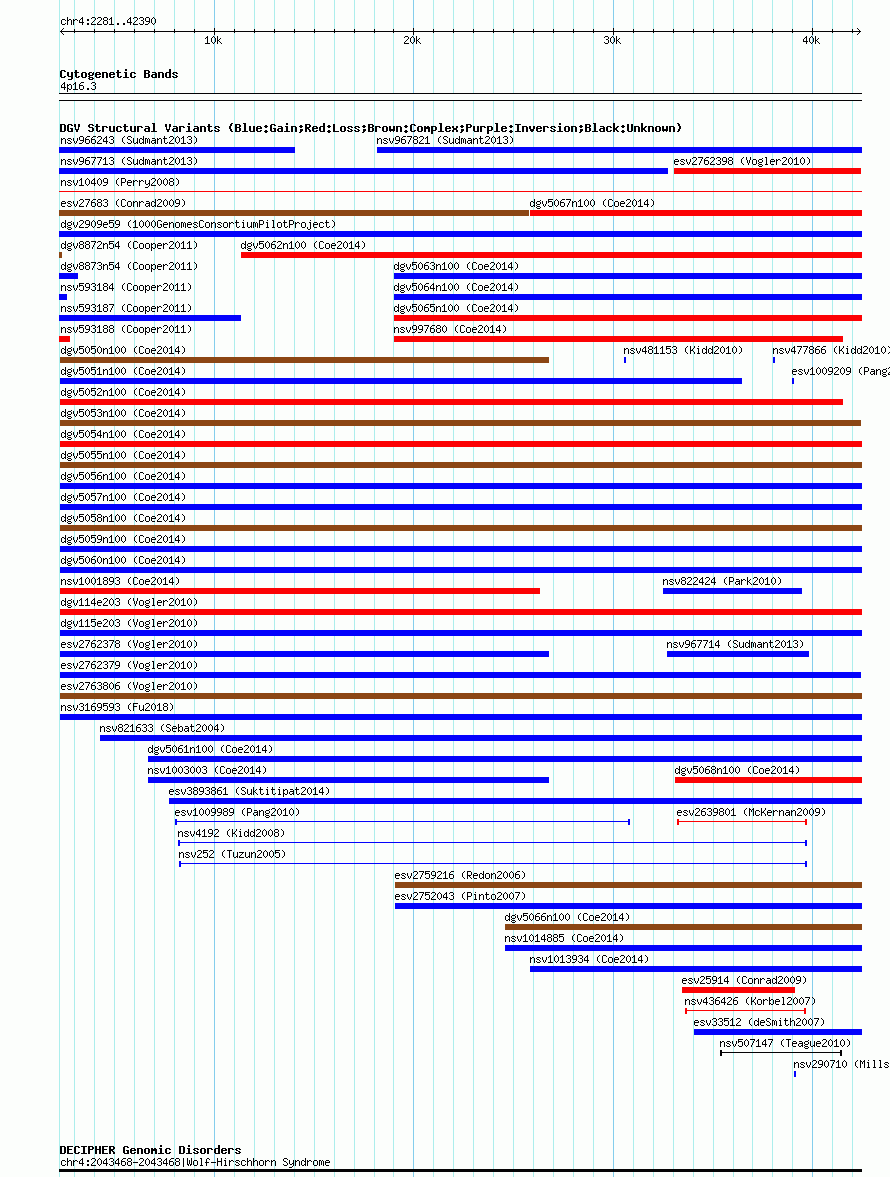Click dgv5068n100 (Coe2014) red variant

(768, 781)
